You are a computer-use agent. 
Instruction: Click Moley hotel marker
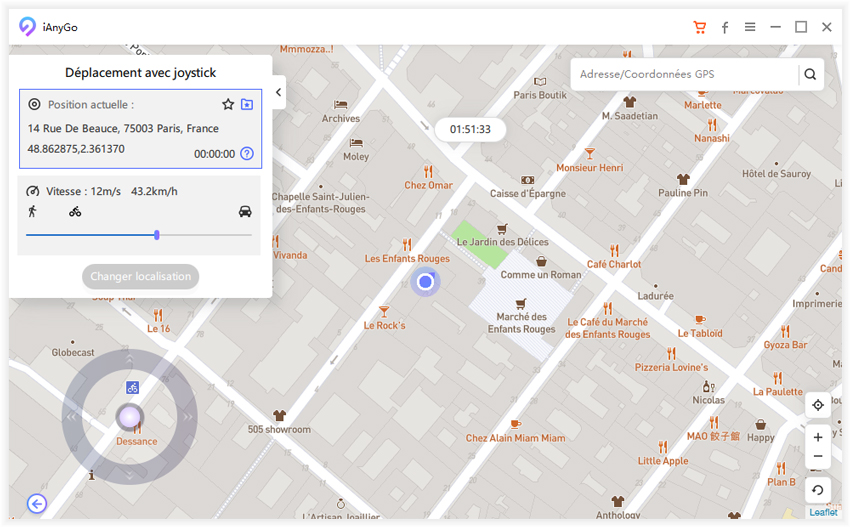pyautogui.click(x=356, y=143)
